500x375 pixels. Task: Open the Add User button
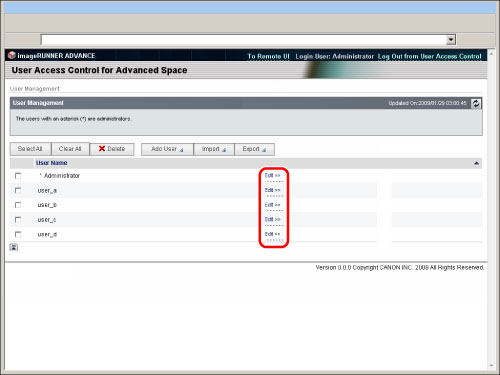pyautogui.click(x=167, y=149)
